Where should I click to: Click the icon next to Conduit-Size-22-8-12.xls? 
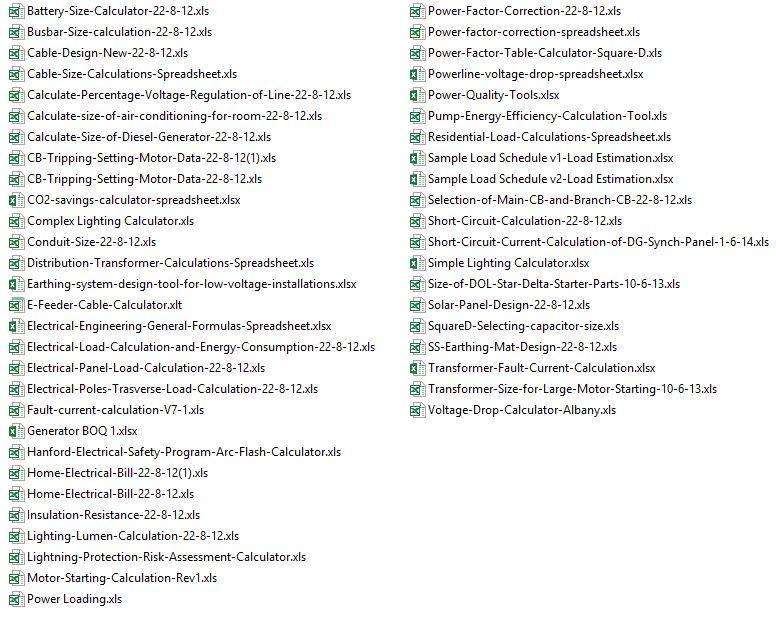[16, 242]
